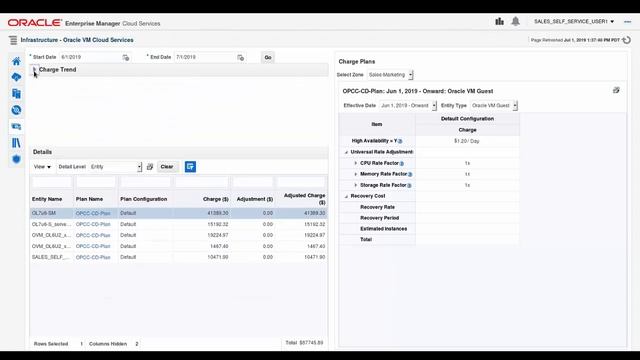This screenshot has width=640, height=360.
Task: Refresh the page with the refresh icon
Action: pyautogui.click(x=627, y=40)
